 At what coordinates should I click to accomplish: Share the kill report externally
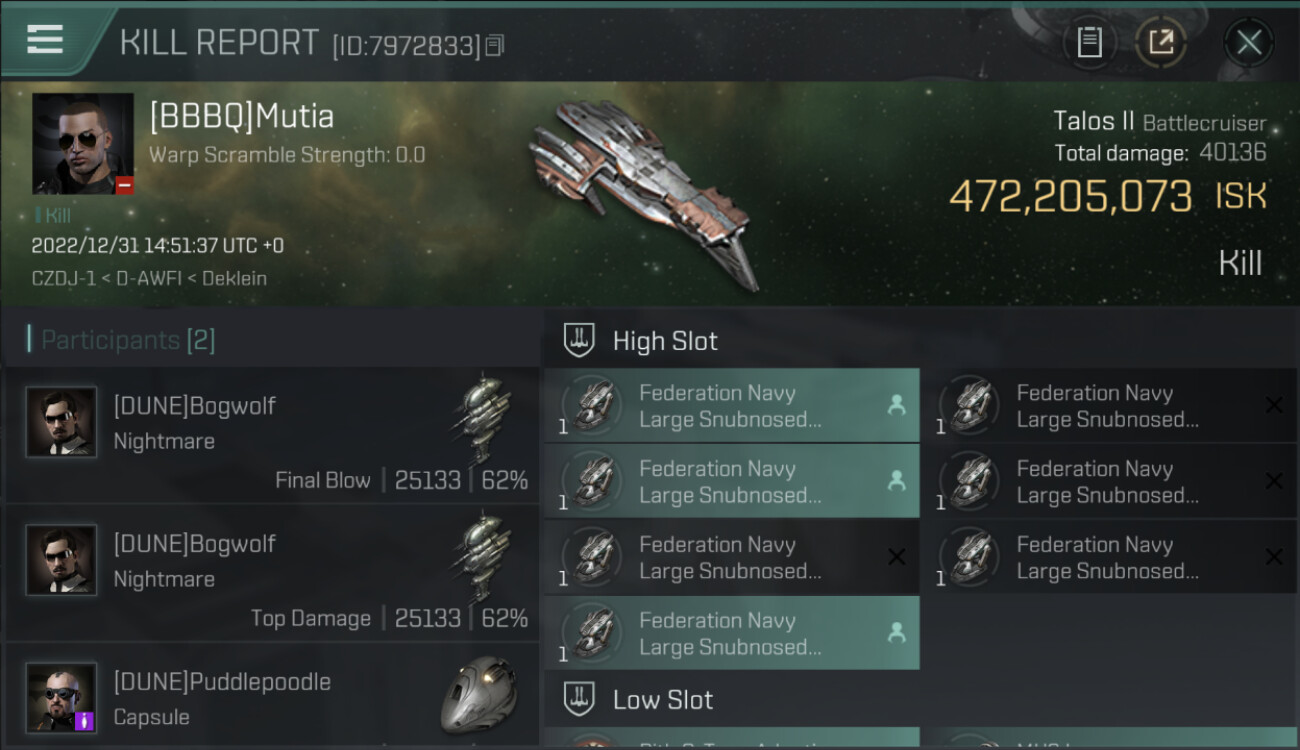click(x=1160, y=42)
